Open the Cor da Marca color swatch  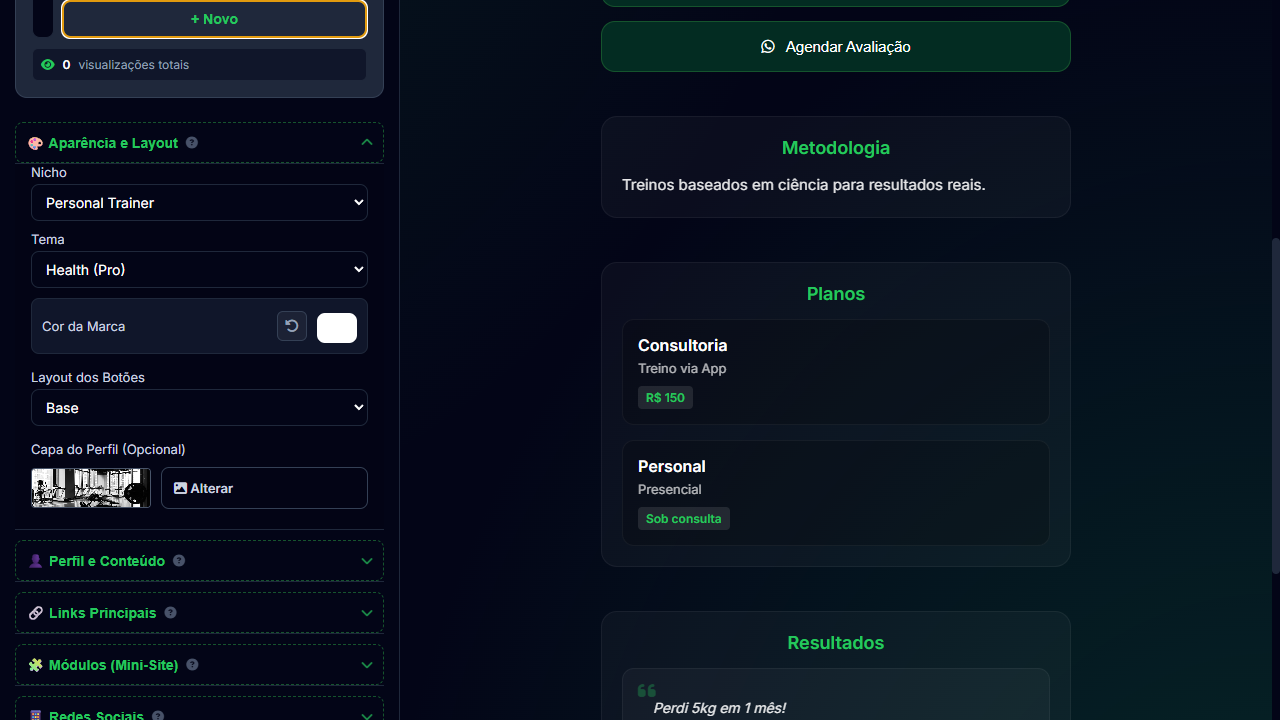337,327
